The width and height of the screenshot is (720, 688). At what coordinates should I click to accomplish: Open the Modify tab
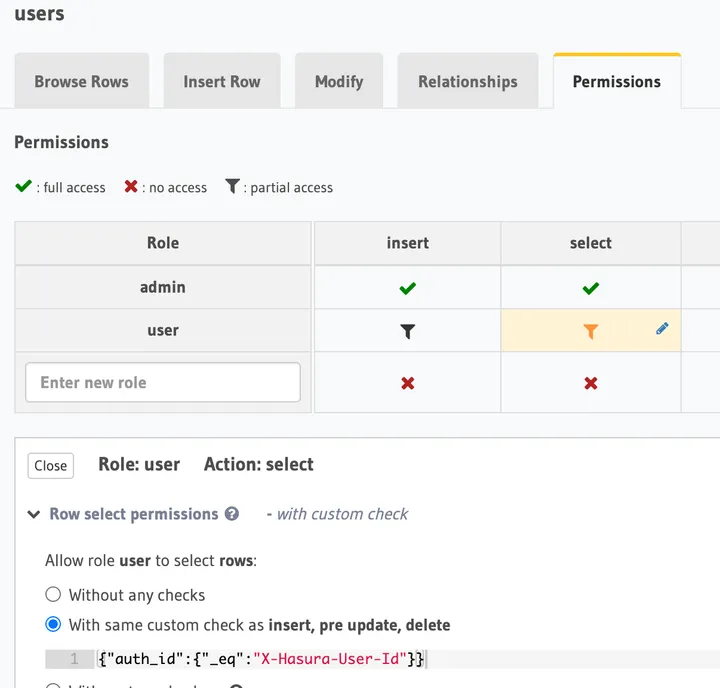pos(339,81)
